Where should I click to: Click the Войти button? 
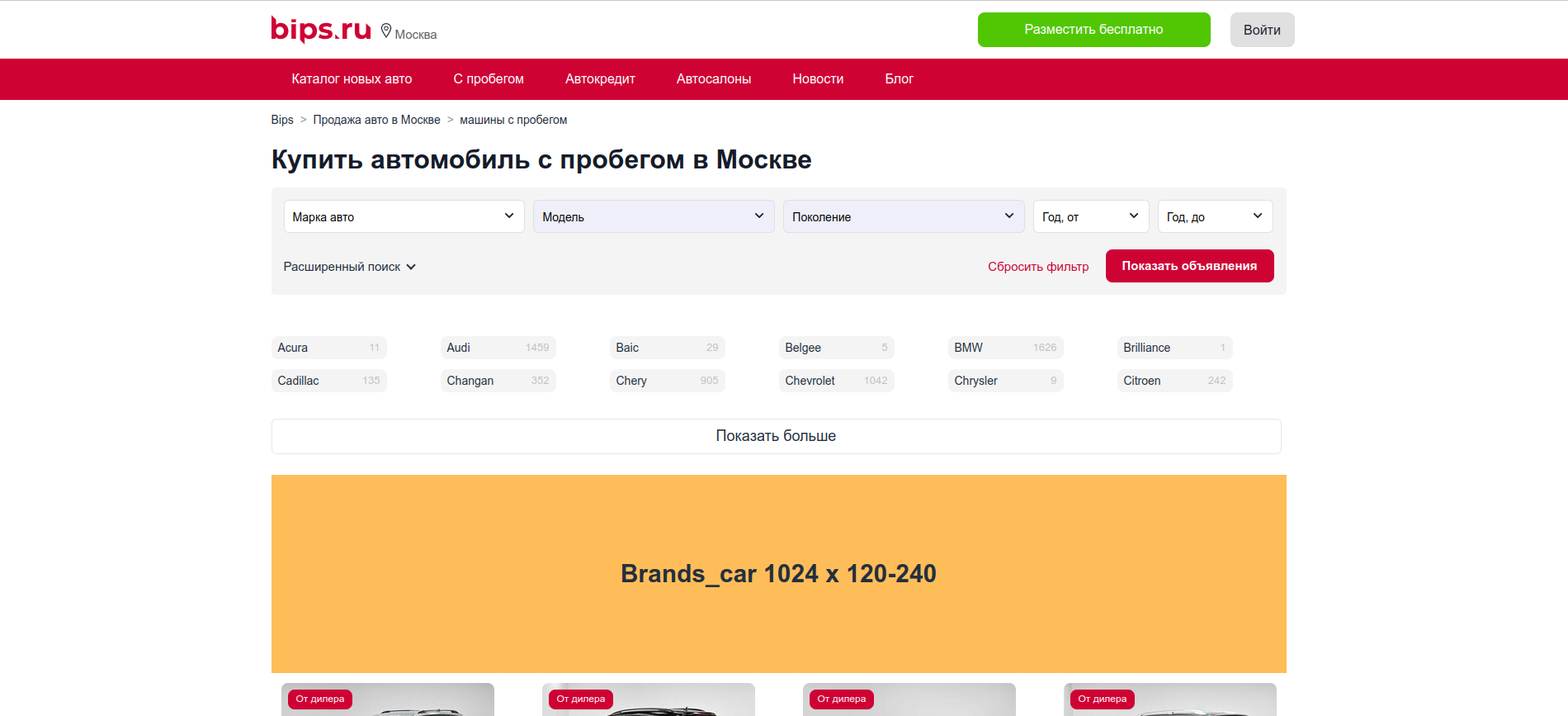coord(1261,30)
